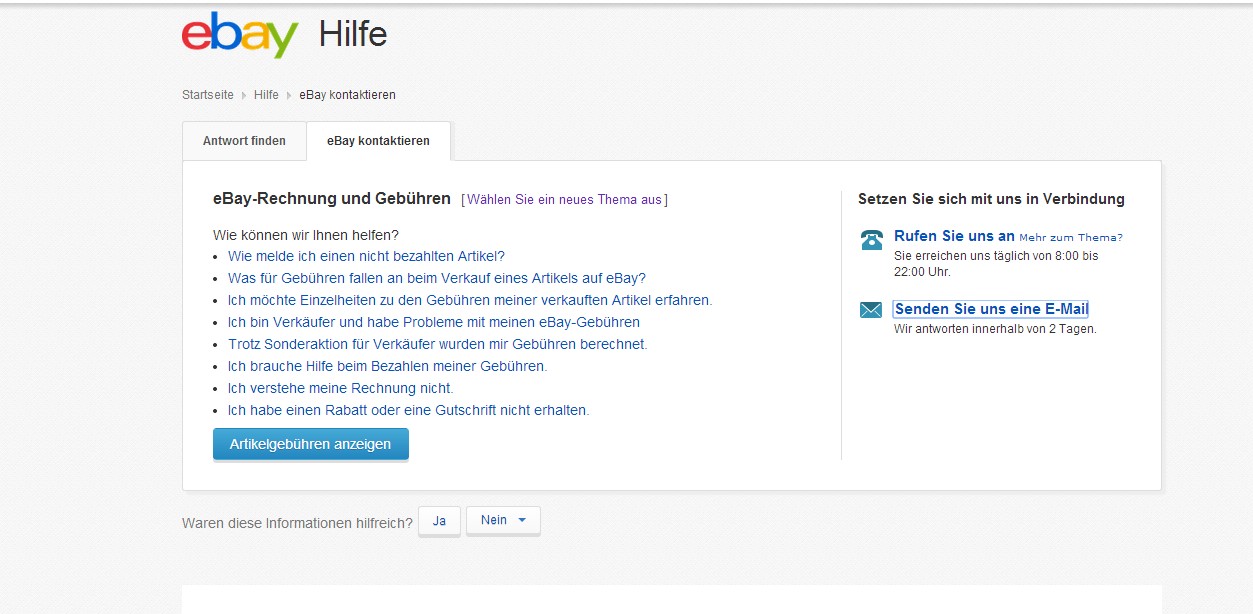The height and width of the screenshot is (614, 1253).
Task: Open 'Trotz Sonderaktion für Verkäufer' link
Action: (438, 344)
